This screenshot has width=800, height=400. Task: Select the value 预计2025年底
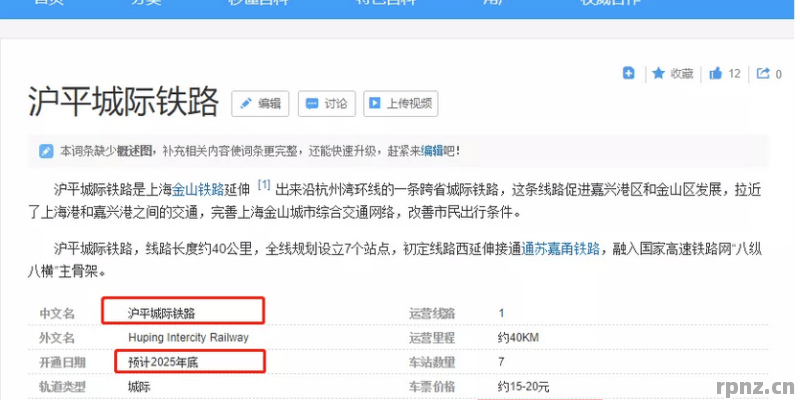(x=163, y=362)
